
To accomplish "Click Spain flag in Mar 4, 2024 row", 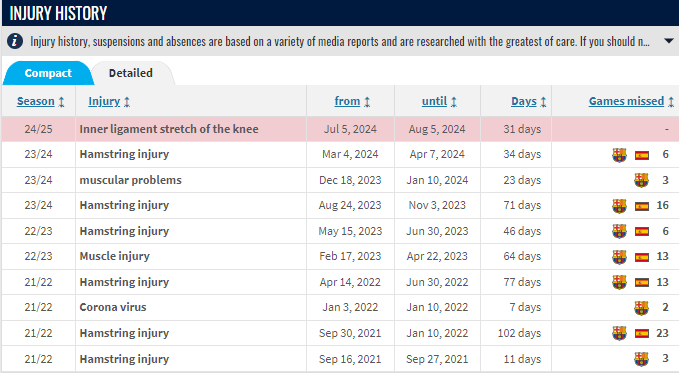I will tap(642, 155).
